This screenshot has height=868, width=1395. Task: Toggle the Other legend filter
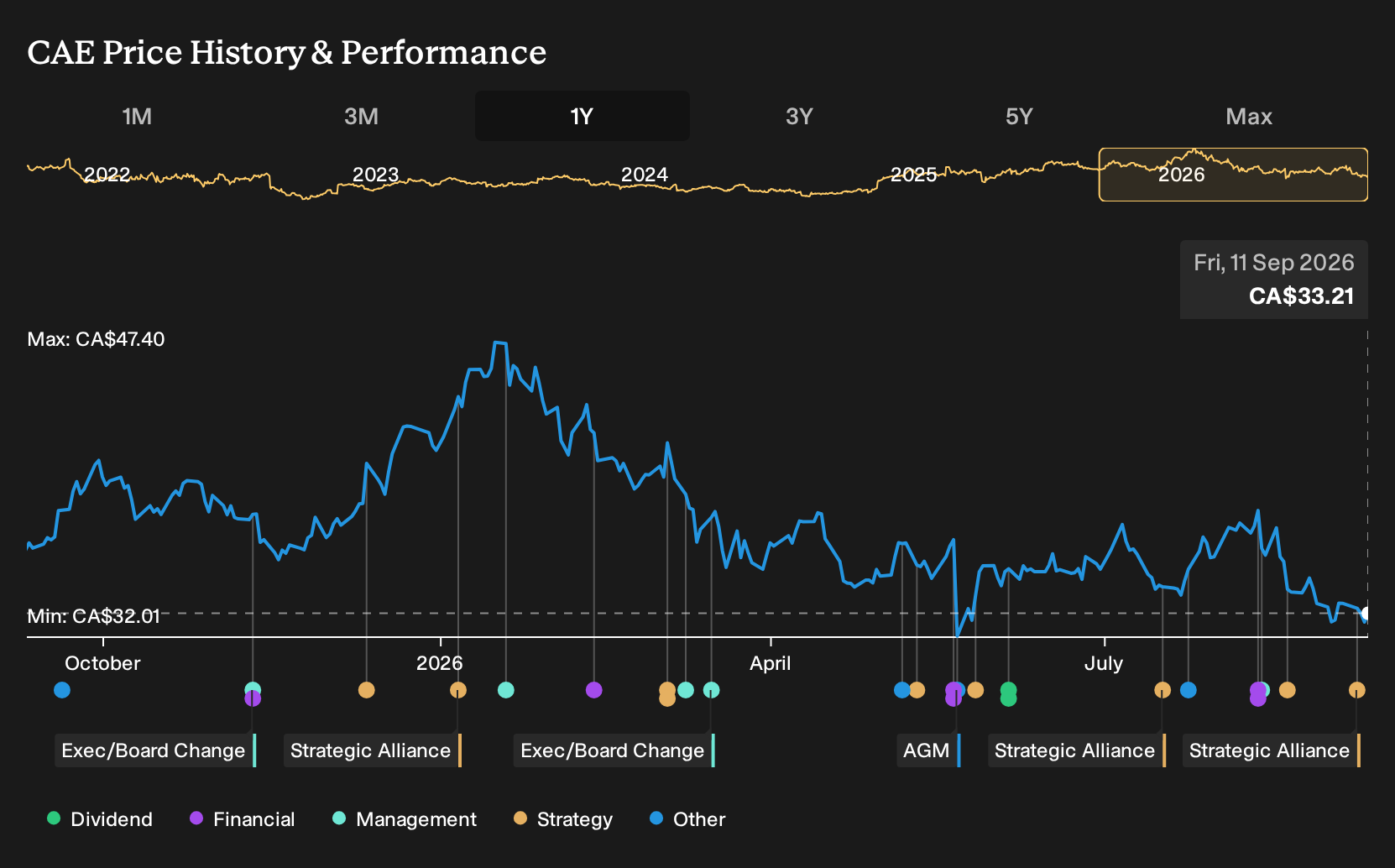click(x=687, y=819)
